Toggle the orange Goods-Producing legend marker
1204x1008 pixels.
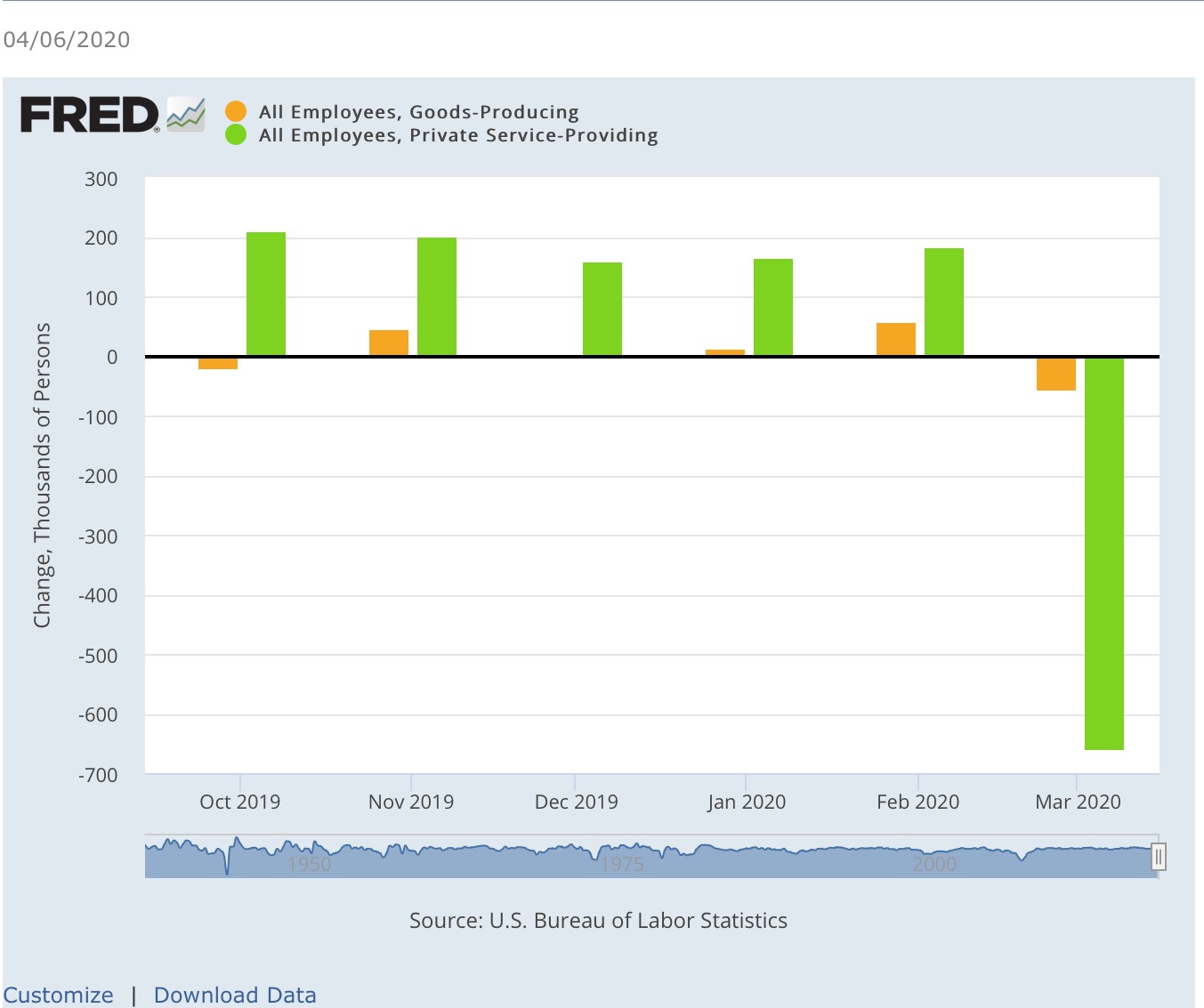[236, 111]
